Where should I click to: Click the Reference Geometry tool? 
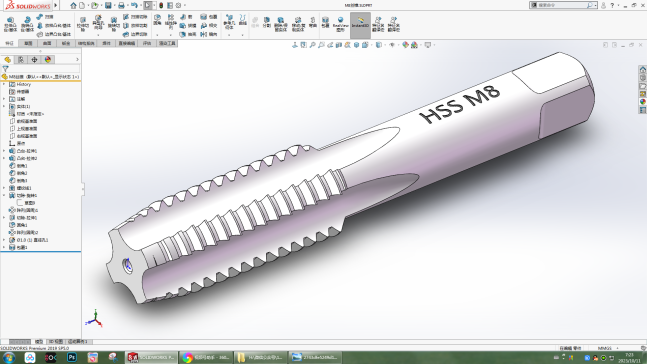pos(229,22)
